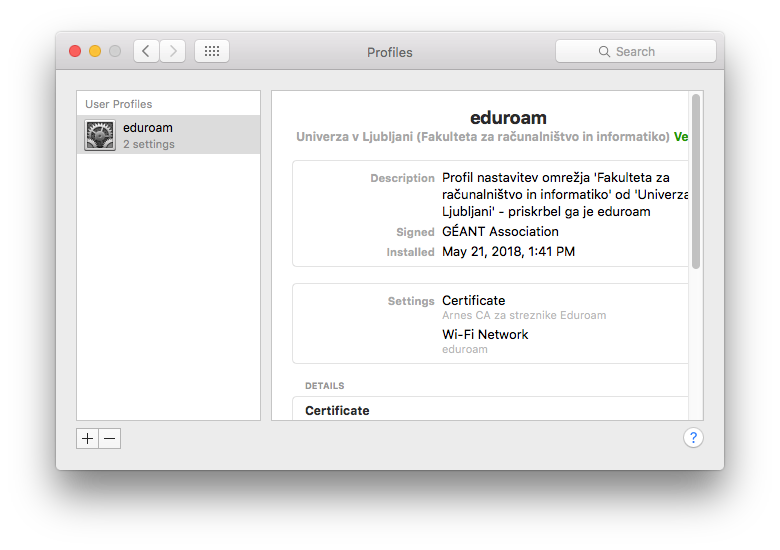Click the Certificate settings entry
Screen dimensions: 780x550
[474, 300]
